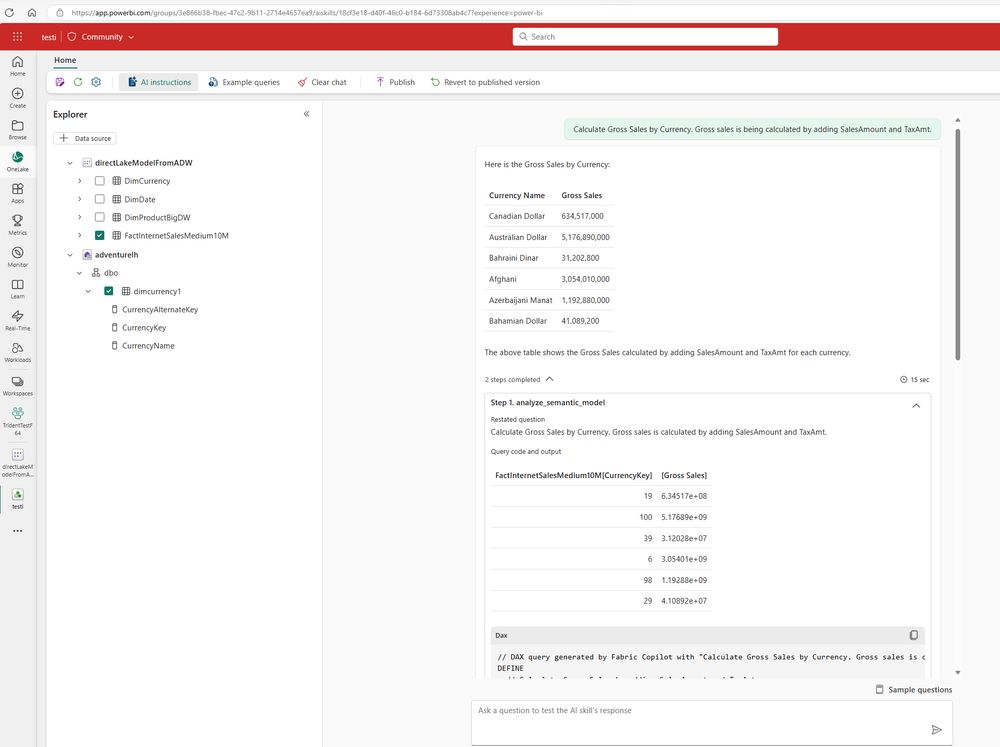1000x747 pixels.
Task: Click the browser address bar
Action: [x=523, y=13]
